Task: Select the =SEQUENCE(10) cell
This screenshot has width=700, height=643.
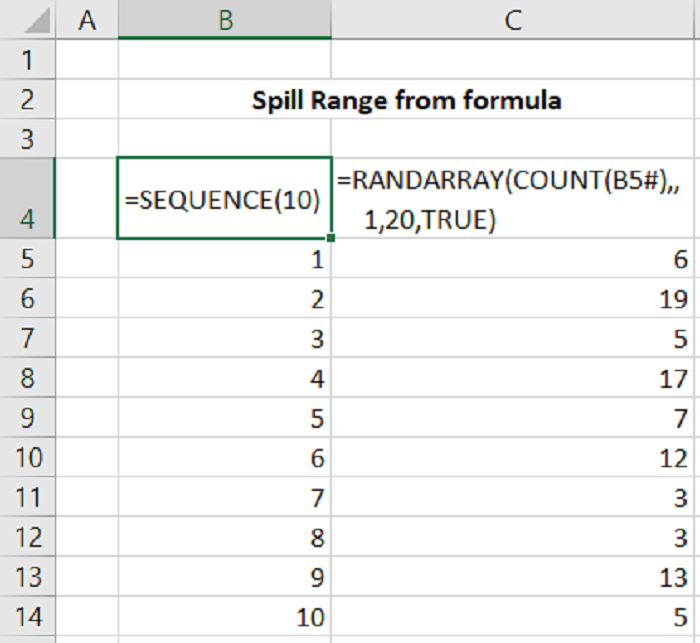Action: click(x=225, y=198)
